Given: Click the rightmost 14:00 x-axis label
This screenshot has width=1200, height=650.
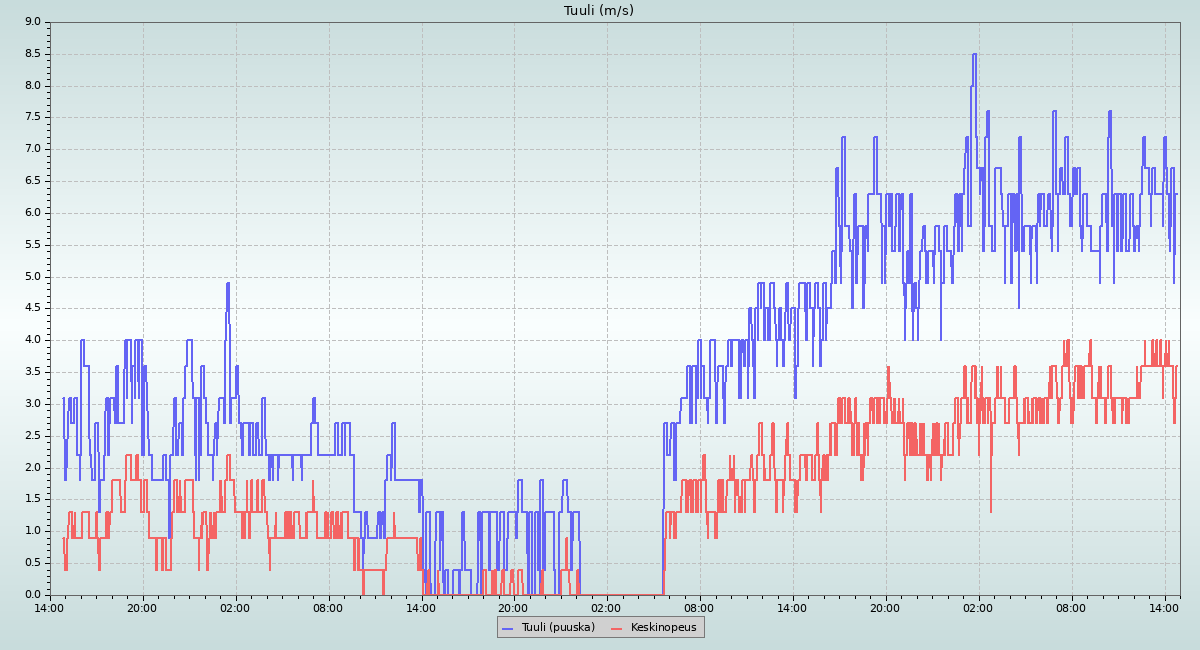Looking at the screenshot, I should [1164, 607].
